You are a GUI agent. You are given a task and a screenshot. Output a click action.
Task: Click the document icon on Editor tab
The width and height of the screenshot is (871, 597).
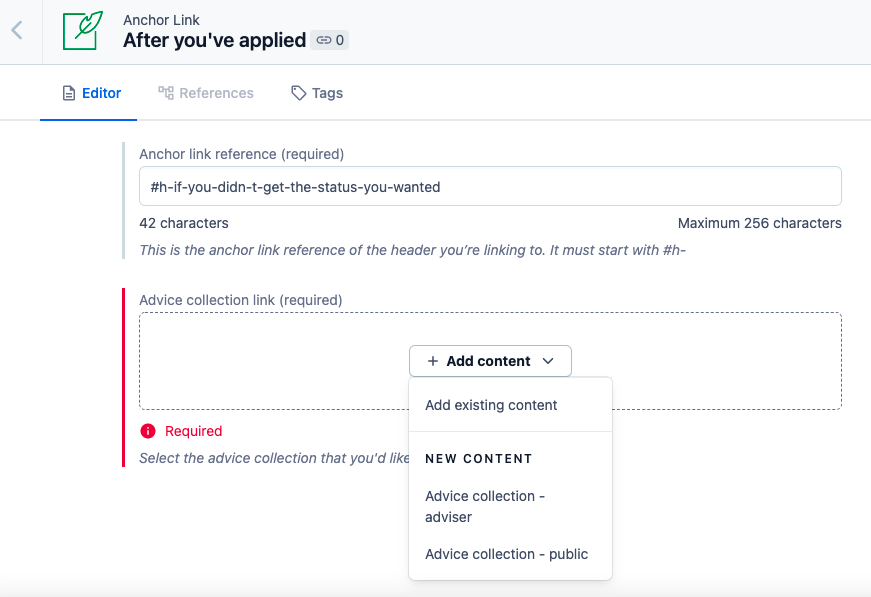[x=69, y=93]
